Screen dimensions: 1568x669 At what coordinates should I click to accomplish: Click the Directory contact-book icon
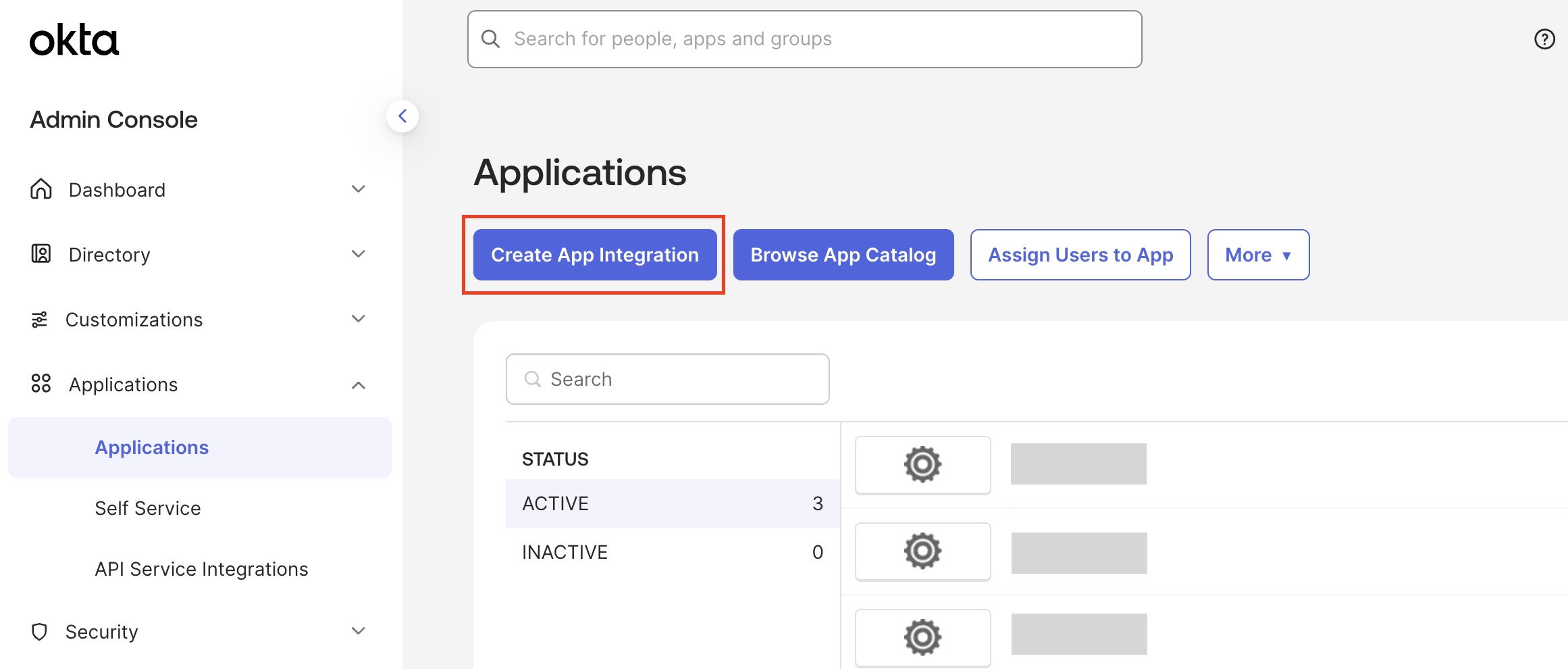click(x=41, y=254)
